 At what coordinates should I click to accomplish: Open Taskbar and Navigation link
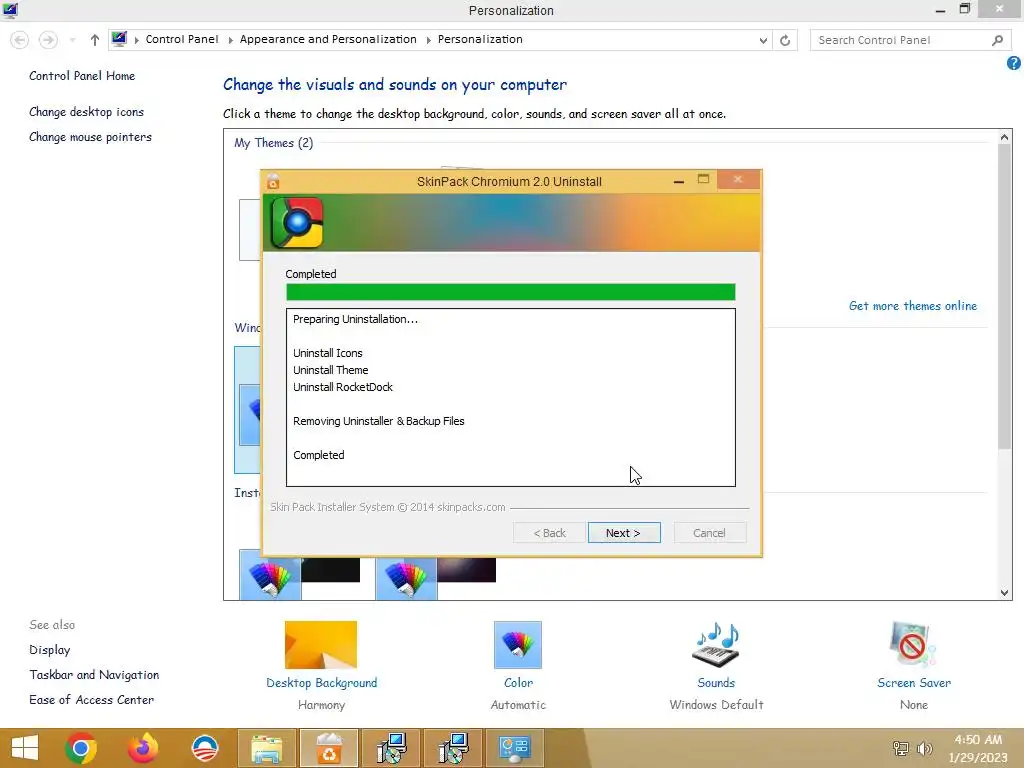coord(94,675)
